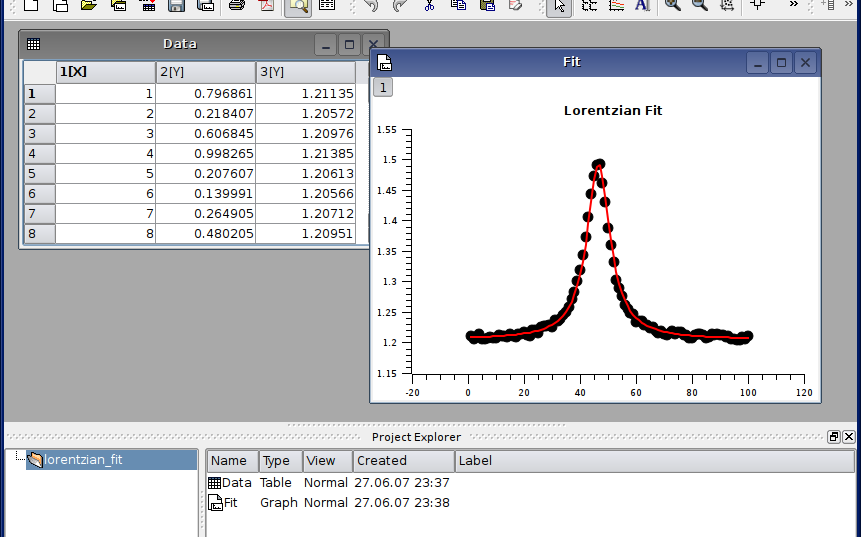Click the cell containing 0.796861
This screenshot has width=861, height=537.
206,94
